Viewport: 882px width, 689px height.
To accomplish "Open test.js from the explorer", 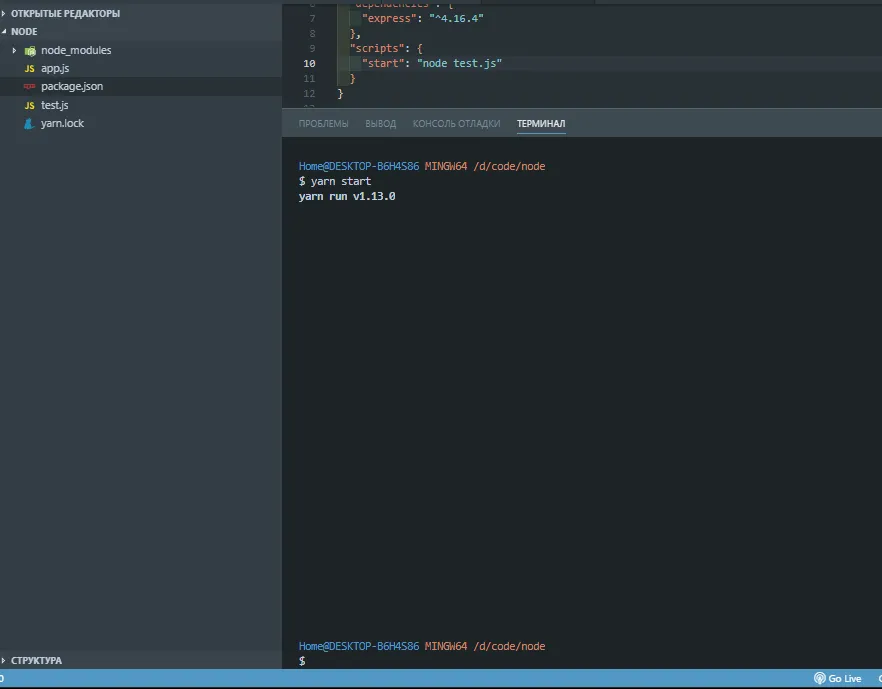I will (55, 105).
